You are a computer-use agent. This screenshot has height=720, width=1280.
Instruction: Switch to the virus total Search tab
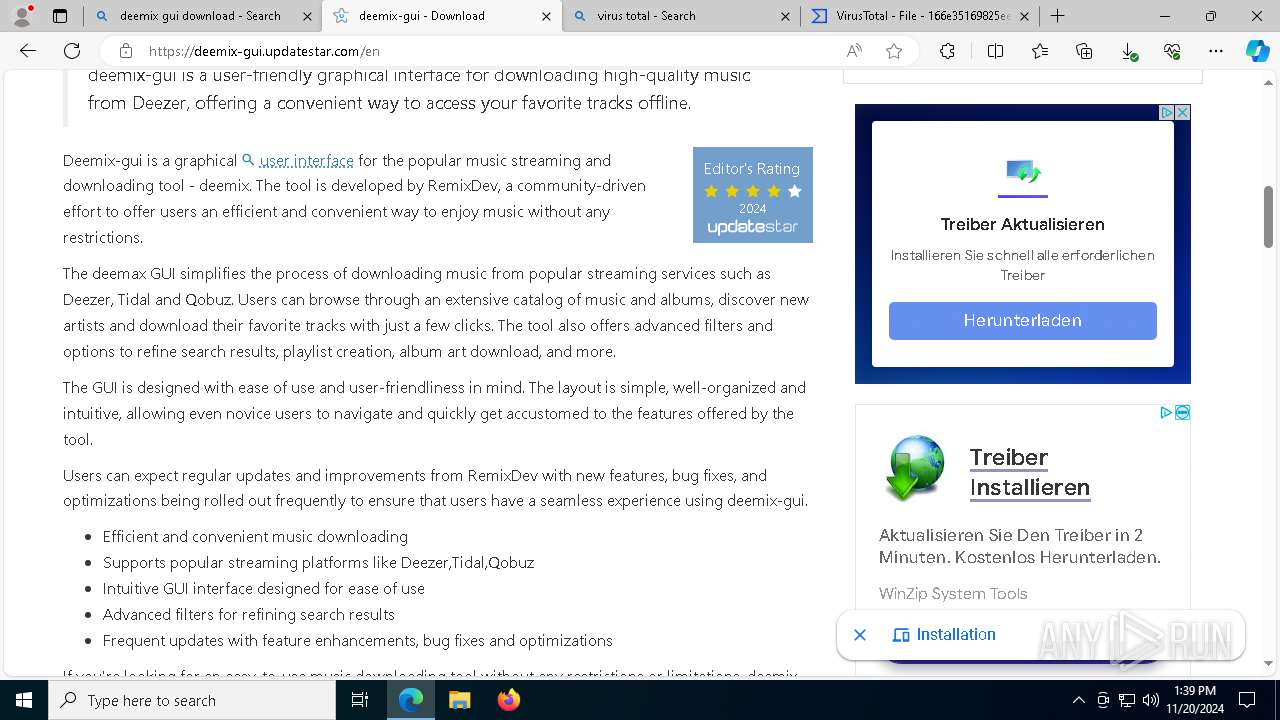[682, 16]
